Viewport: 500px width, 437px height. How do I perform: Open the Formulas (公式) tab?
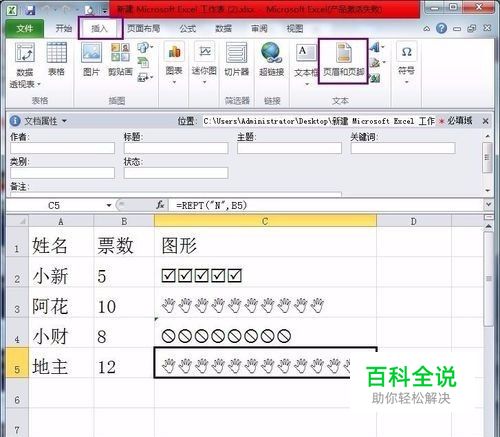coord(188,29)
